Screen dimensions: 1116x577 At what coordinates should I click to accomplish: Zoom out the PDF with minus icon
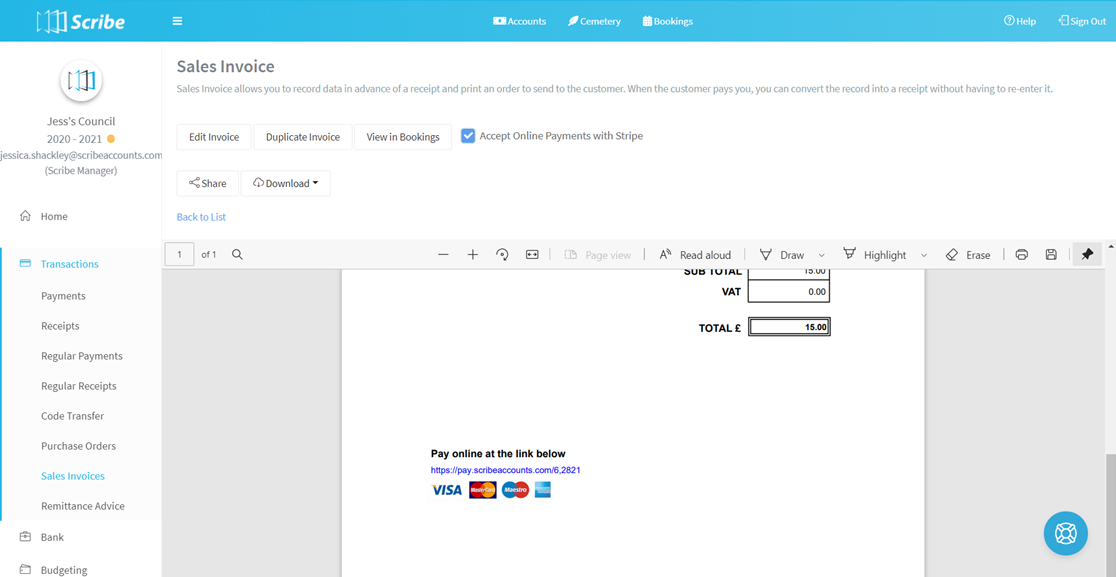[x=443, y=255]
